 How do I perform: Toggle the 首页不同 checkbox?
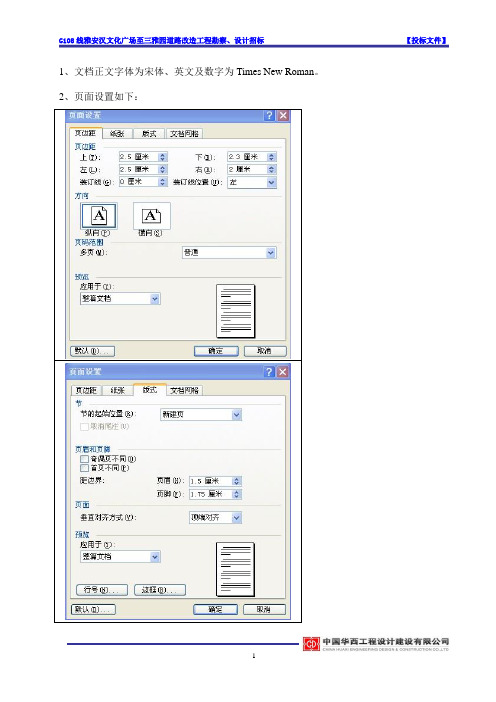click(x=84, y=468)
